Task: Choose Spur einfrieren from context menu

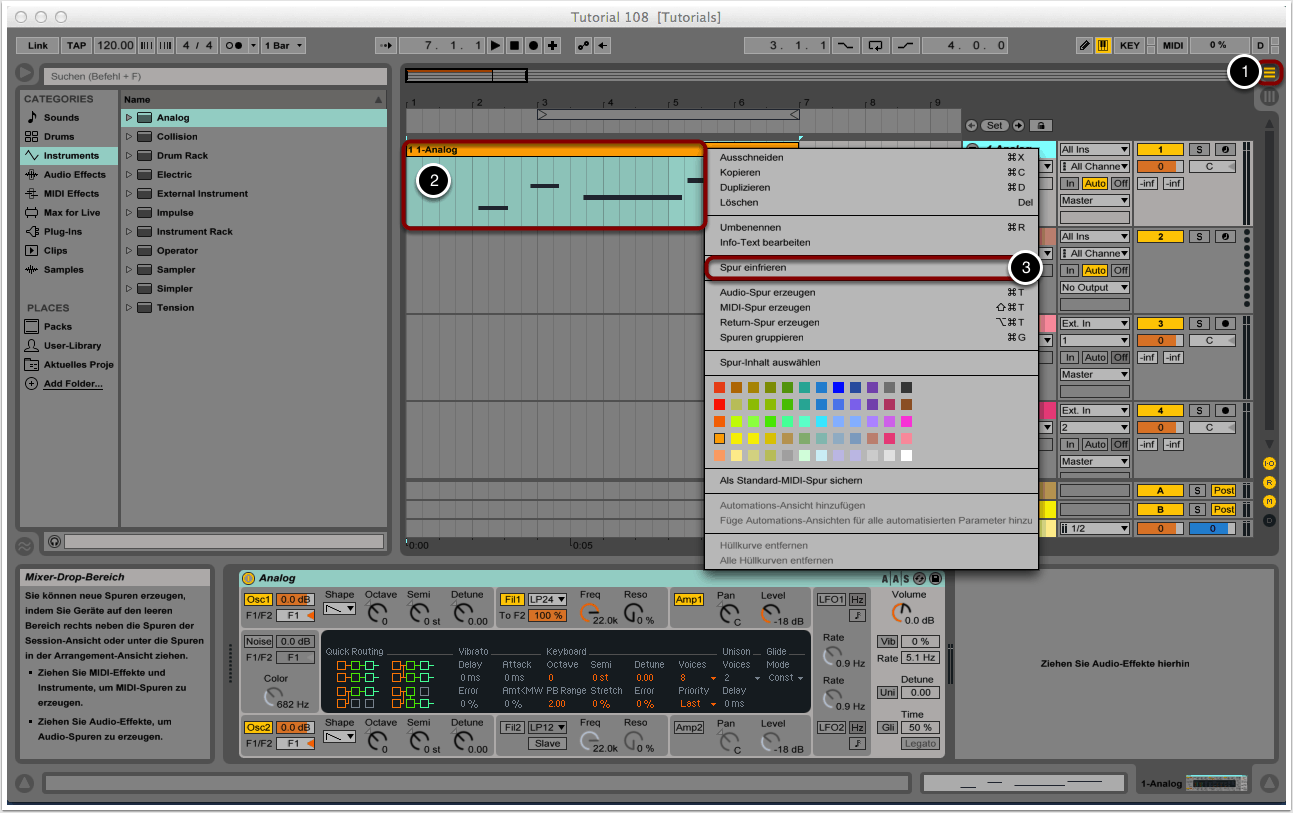Action: click(x=752, y=268)
